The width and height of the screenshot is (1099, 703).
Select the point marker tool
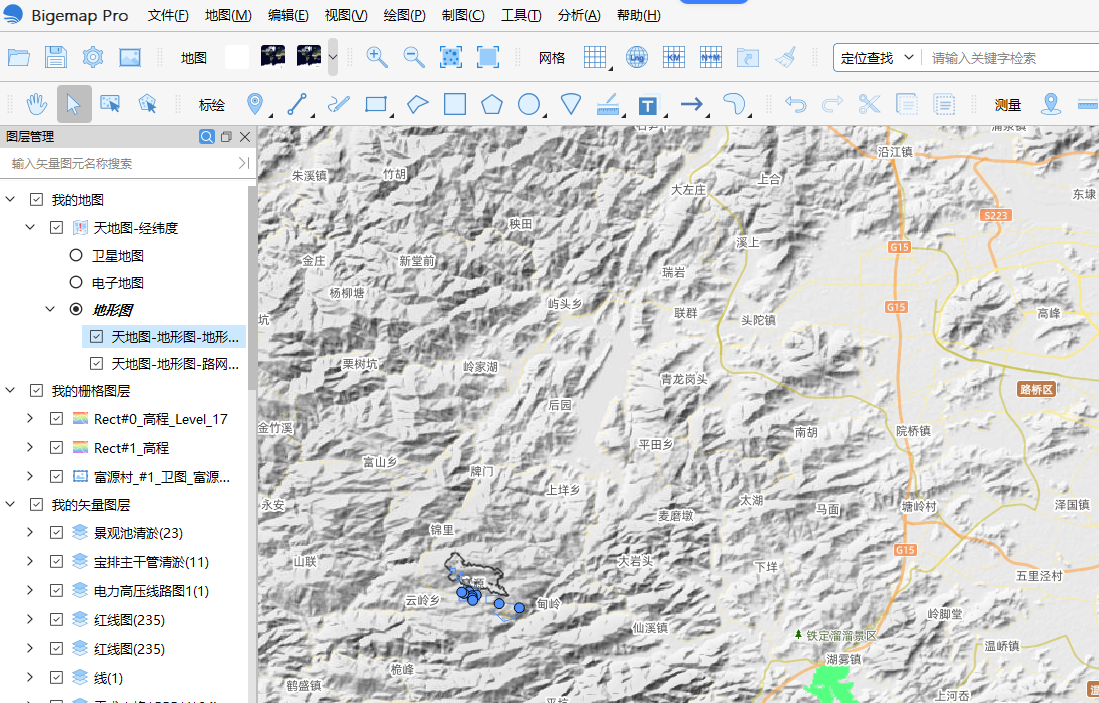click(255, 104)
